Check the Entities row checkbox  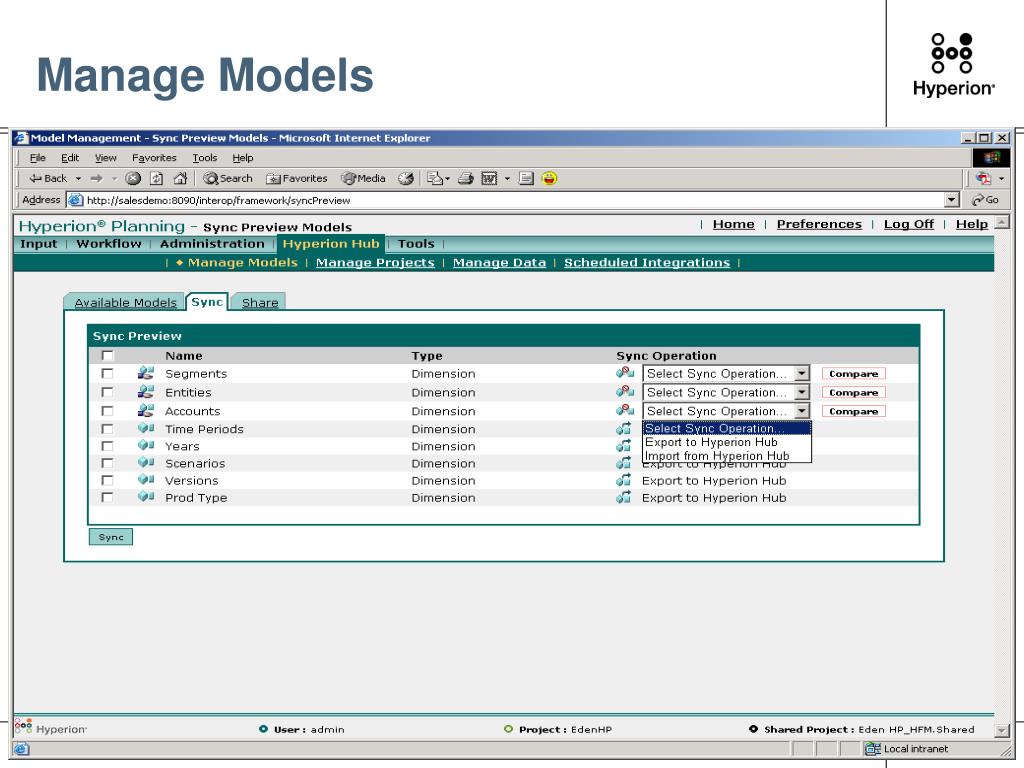[x=107, y=392]
